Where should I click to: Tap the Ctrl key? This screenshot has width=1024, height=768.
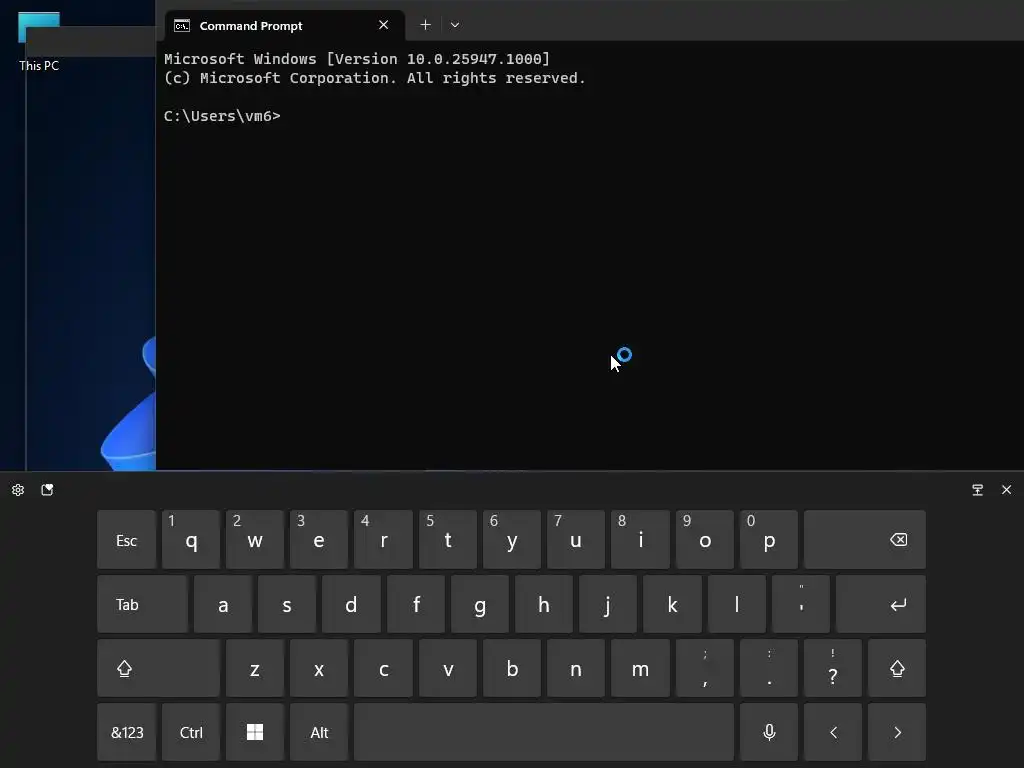(x=191, y=732)
